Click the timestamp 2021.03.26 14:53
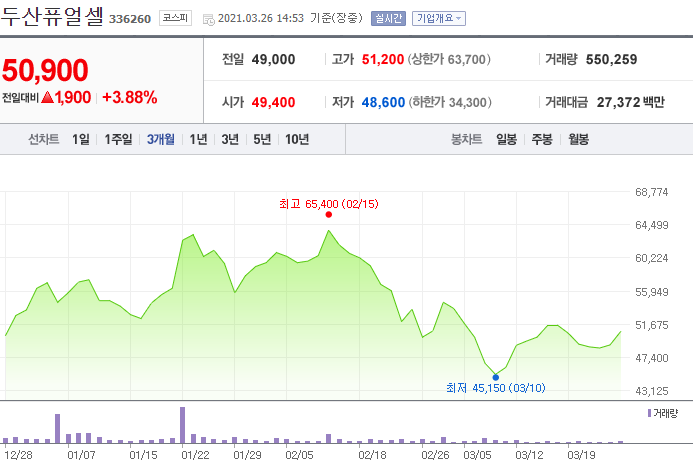693x468 pixels. (x=261, y=18)
